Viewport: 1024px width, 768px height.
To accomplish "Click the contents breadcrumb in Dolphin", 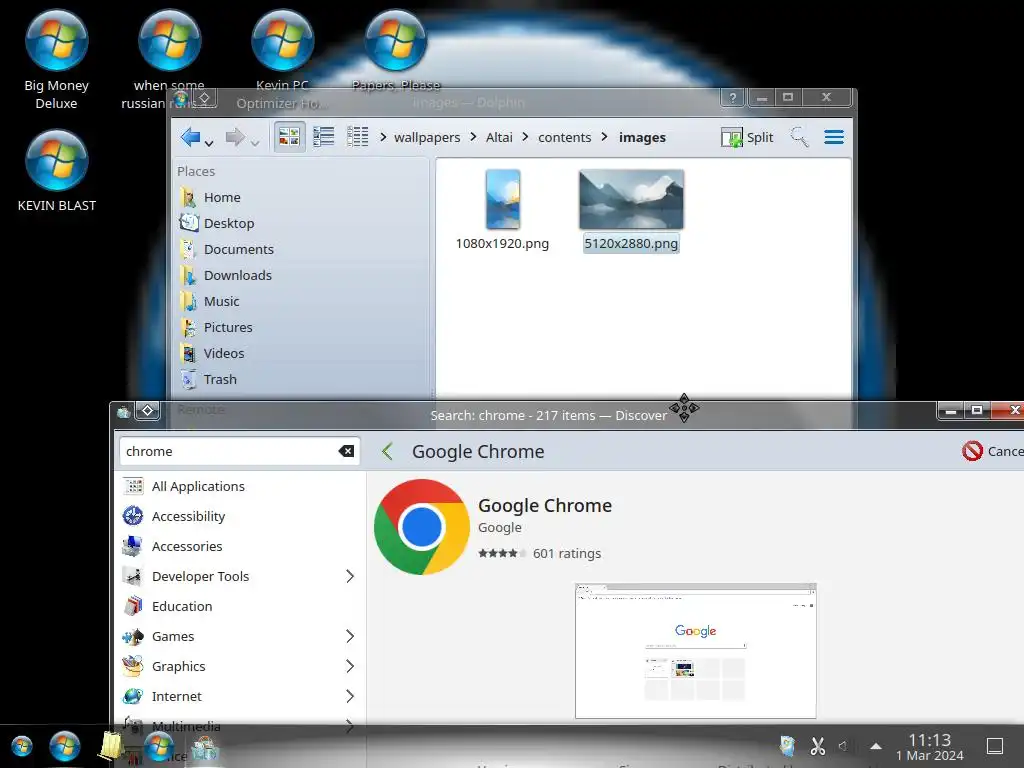I will (x=564, y=137).
